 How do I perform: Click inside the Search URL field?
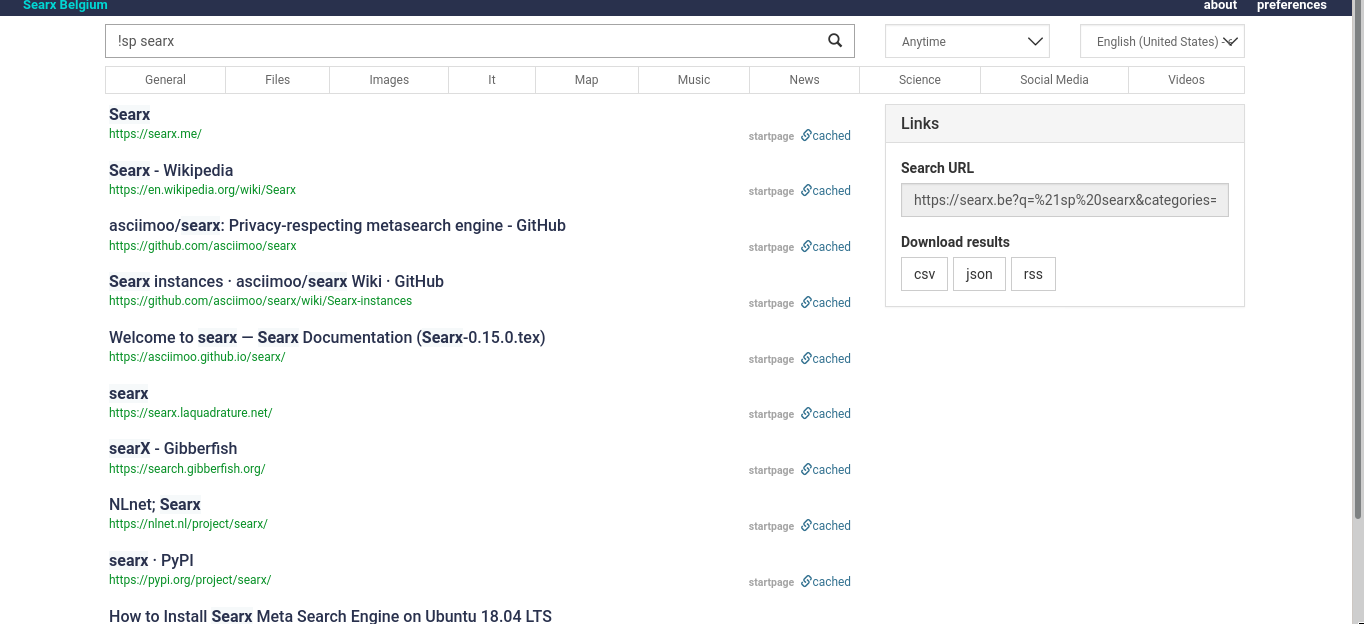click(x=1064, y=200)
